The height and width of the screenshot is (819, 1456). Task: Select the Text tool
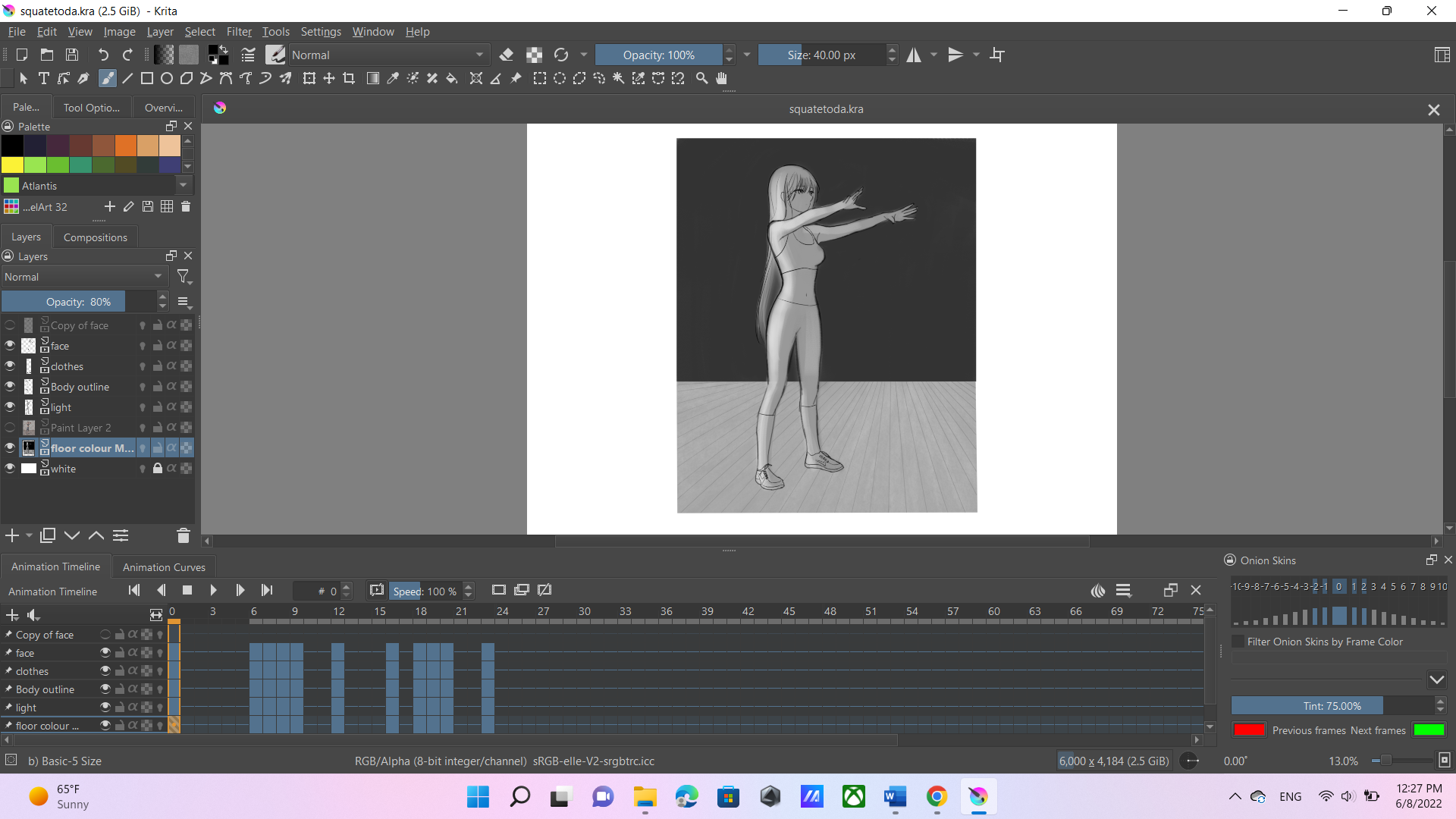click(44, 78)
